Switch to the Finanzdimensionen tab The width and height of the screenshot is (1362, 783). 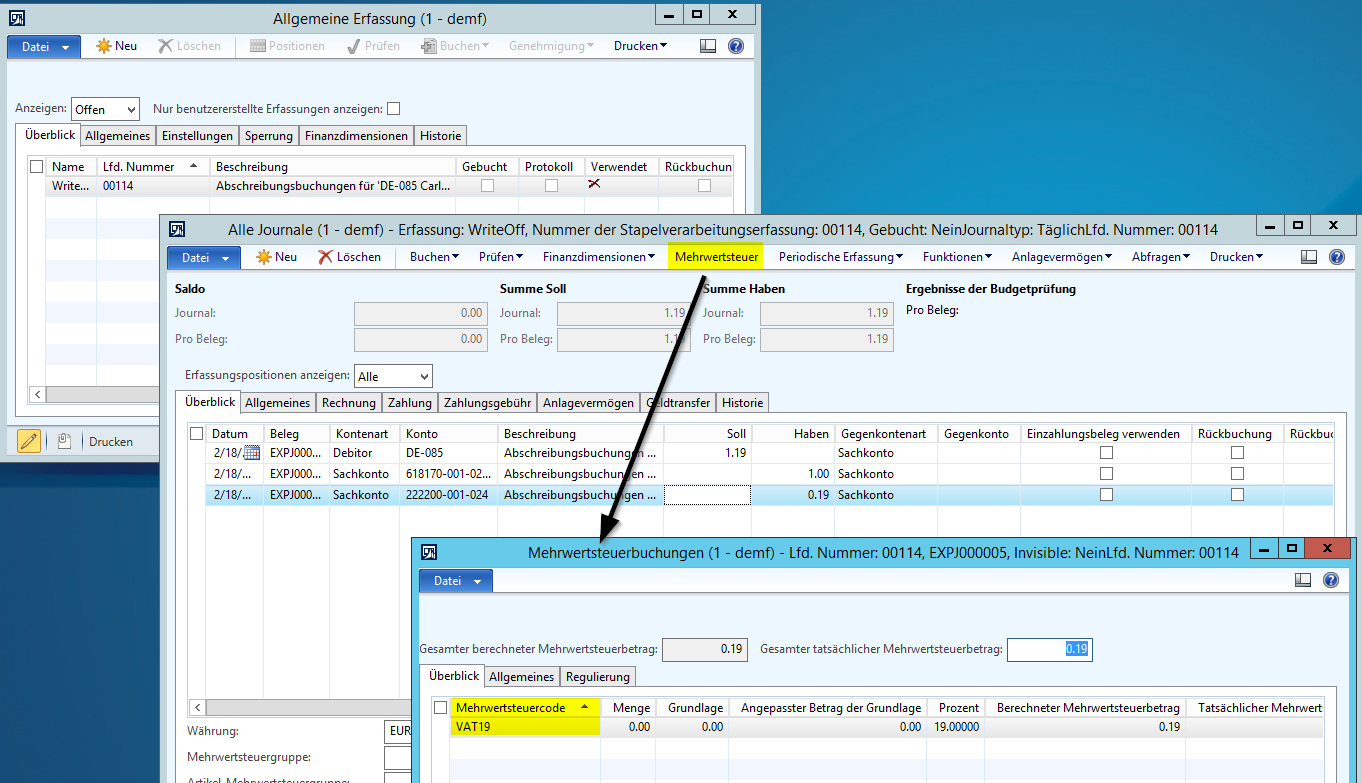356,136
